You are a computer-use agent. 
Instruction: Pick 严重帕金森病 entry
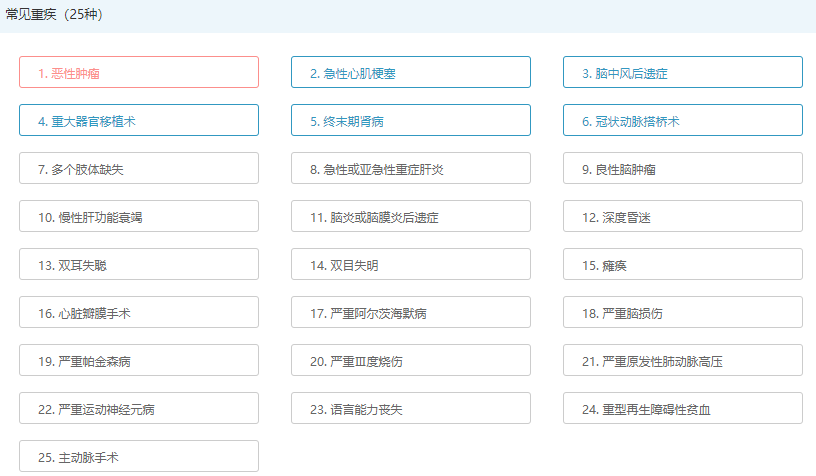[x=138, y=361]
